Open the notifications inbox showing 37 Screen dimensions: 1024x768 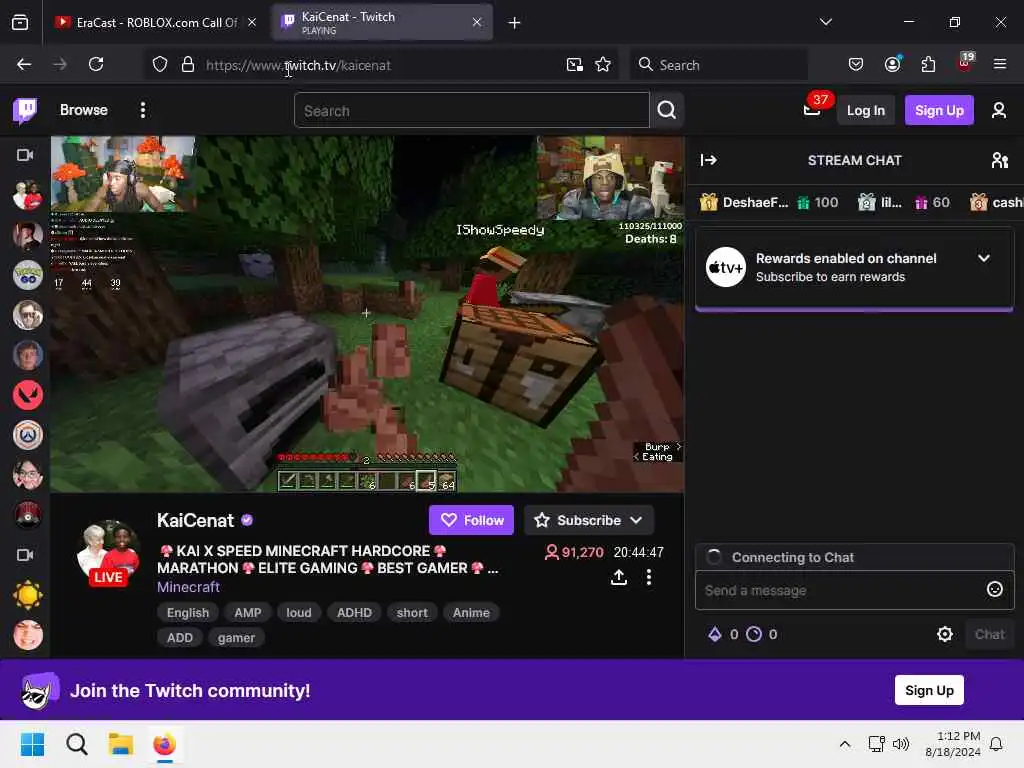pos(812,110)
